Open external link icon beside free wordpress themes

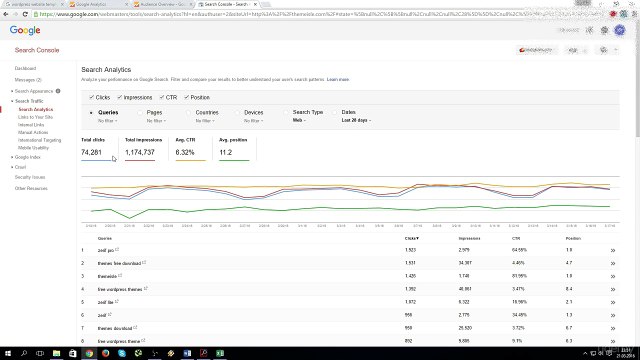coord(146,288)
